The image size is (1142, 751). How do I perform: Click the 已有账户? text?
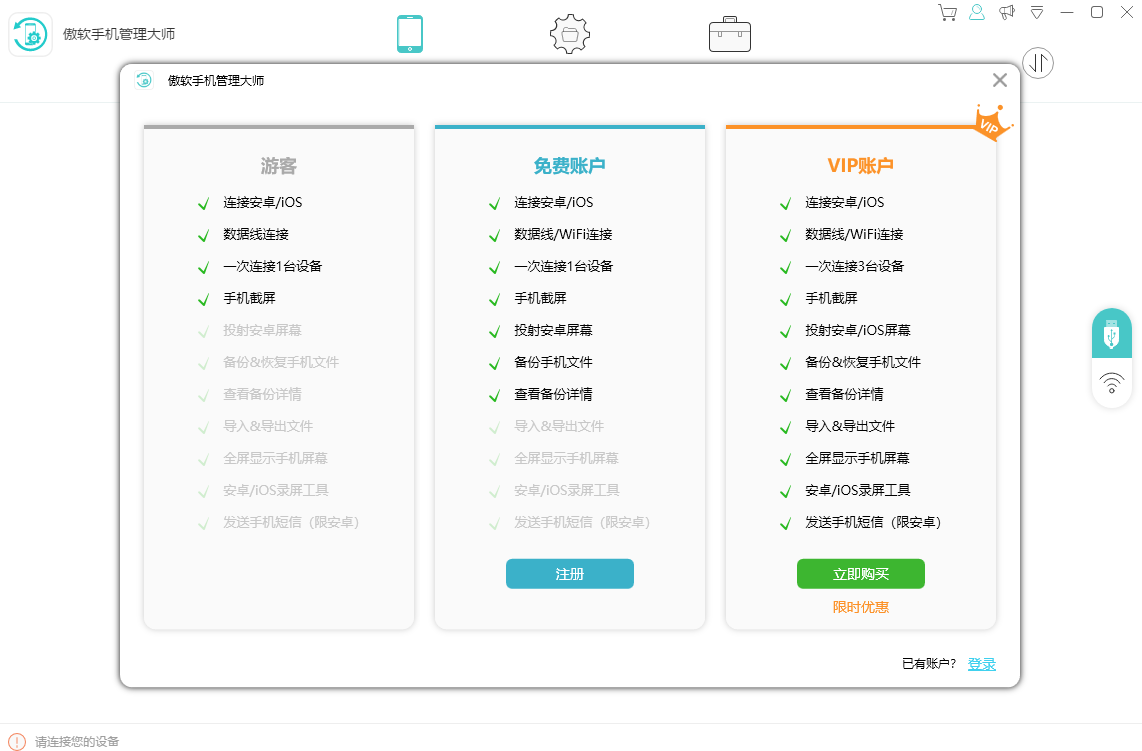pos(929,664)
